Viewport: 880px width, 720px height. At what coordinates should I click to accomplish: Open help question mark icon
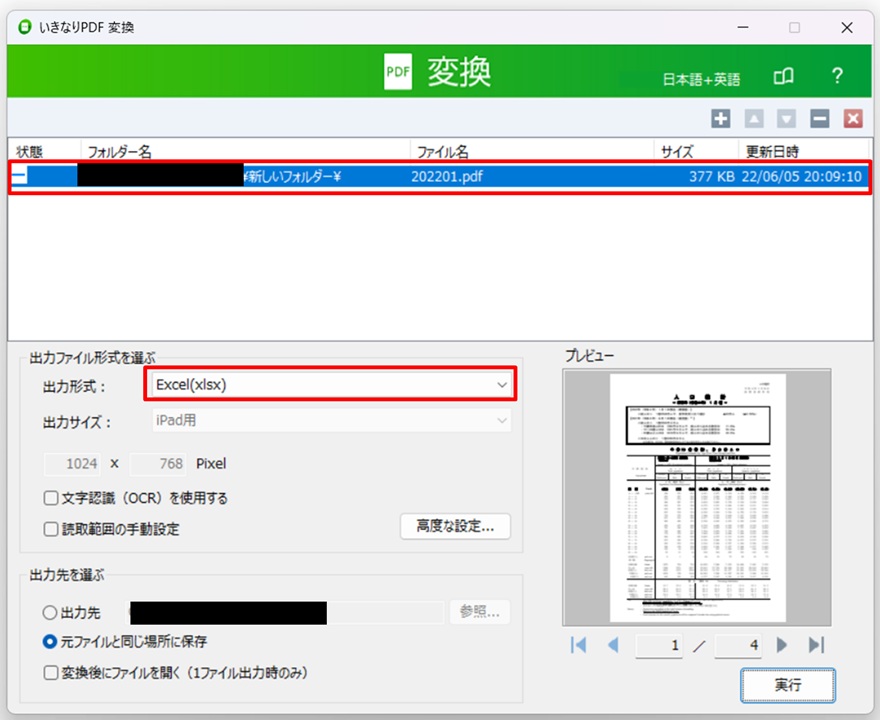[x=838, y=77]
